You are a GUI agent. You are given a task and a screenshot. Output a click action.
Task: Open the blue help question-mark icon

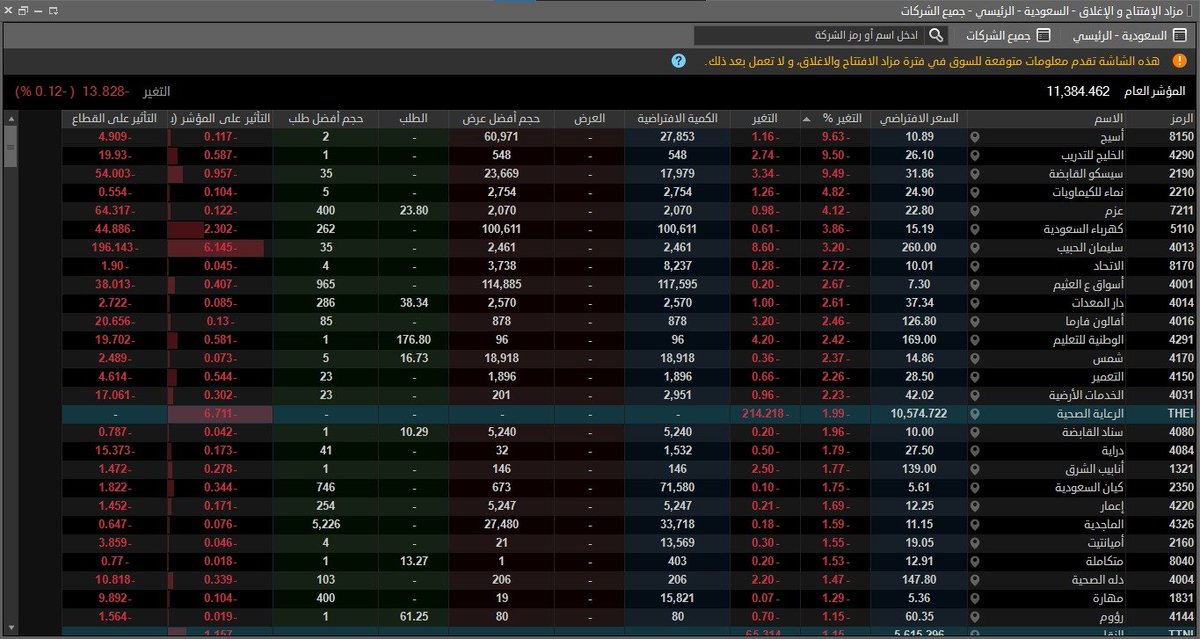coord(679,61)
